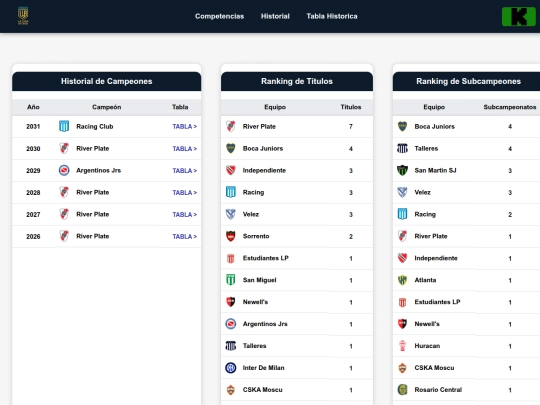Click Newell's crest in Ranking de Titulos

(231, 302)
